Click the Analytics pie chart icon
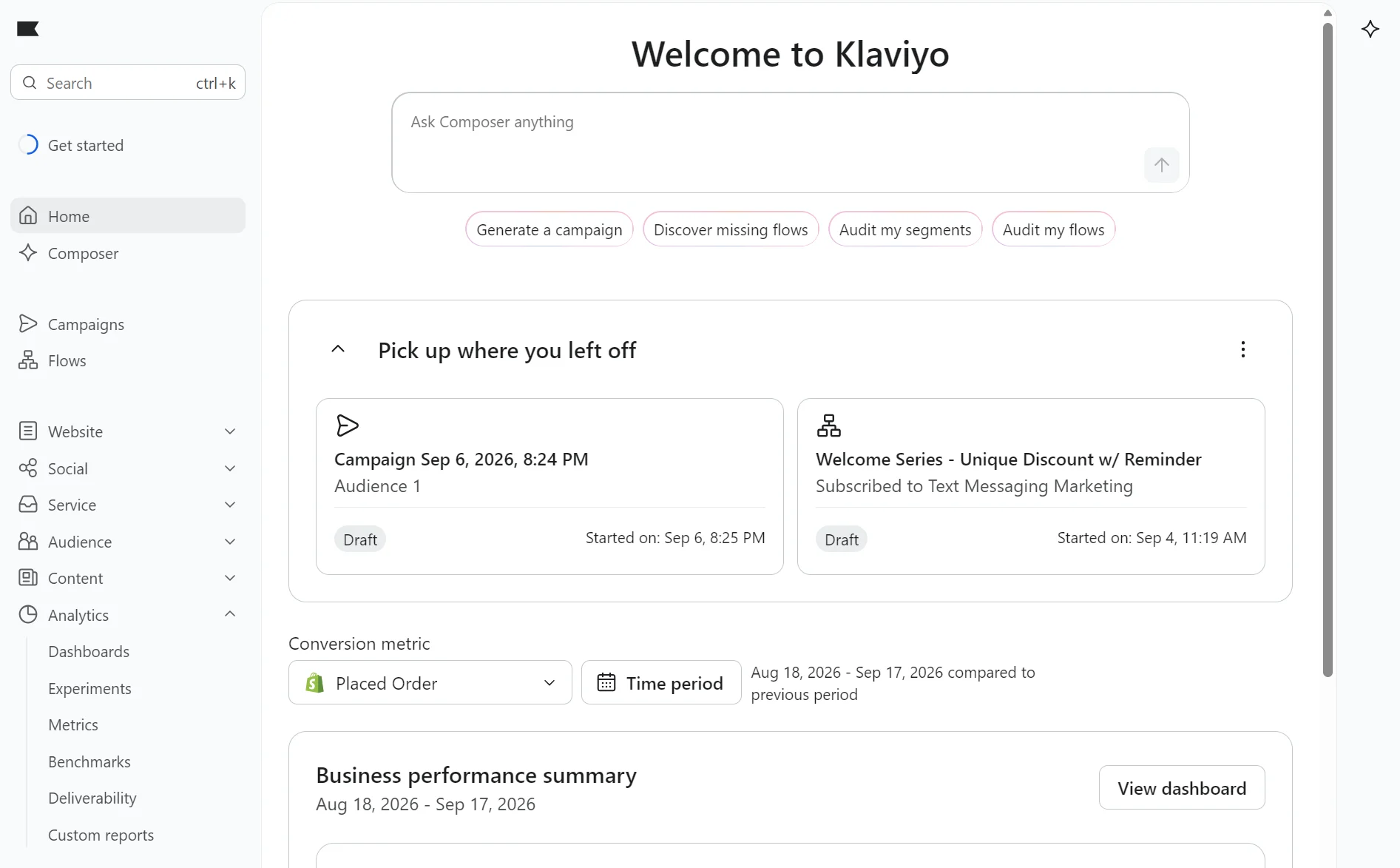The width and height of the screenshot is (1400, 868). point(28,614)
